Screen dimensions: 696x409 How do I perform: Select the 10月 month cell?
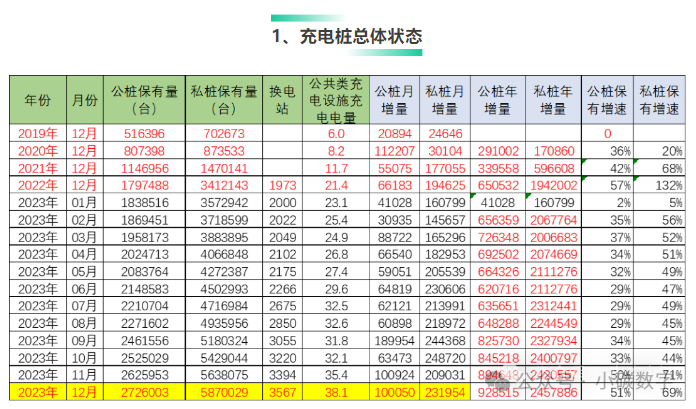point(85,358)
